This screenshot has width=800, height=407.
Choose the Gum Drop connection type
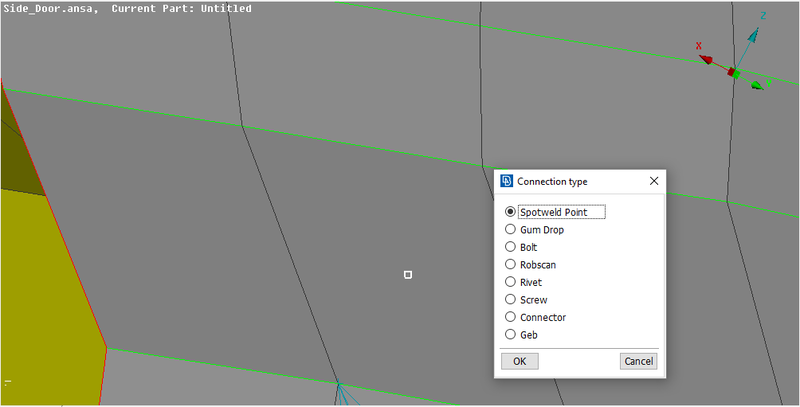pos(510,230)
